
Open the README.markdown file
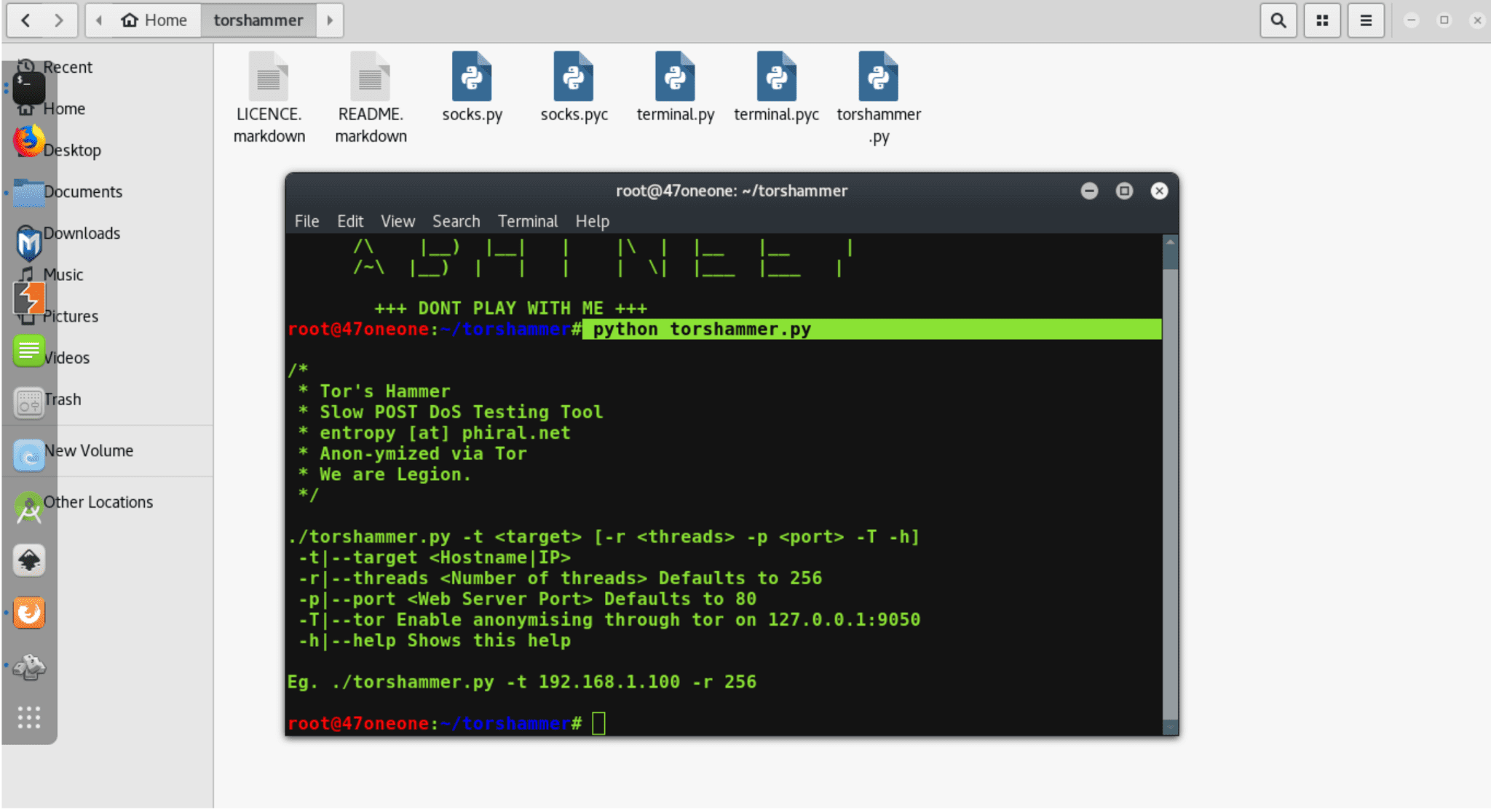click(x=371, y=98)
